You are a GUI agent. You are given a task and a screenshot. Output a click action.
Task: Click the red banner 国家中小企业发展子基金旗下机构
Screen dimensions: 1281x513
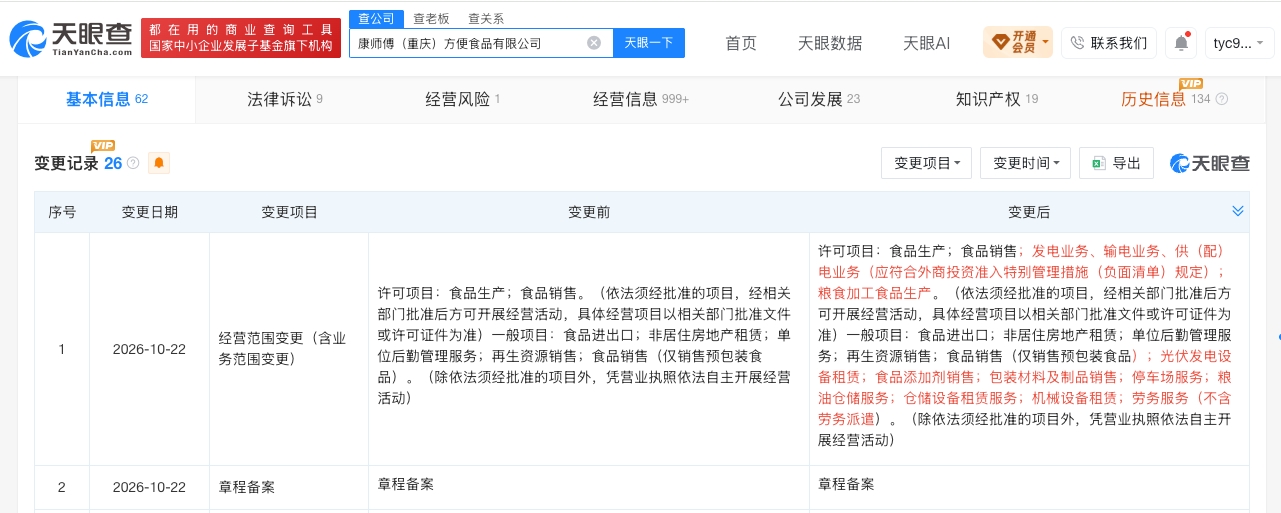pyautogui.click(x=240, y=38)
